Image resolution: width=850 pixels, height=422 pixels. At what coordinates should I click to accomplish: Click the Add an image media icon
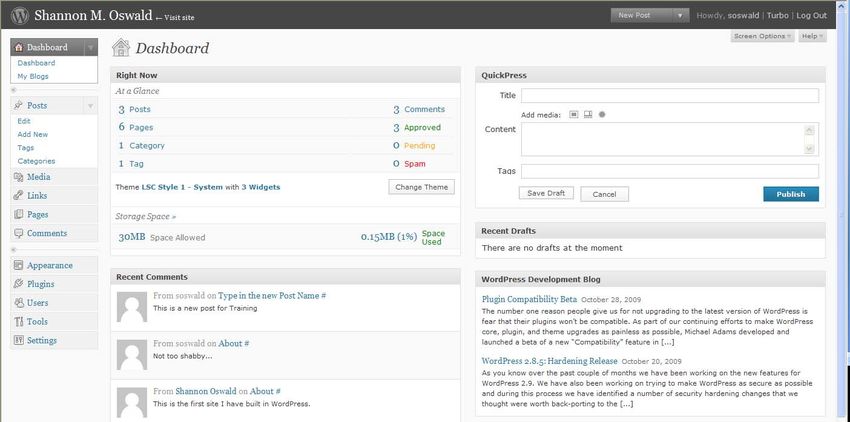coord(574,114)
